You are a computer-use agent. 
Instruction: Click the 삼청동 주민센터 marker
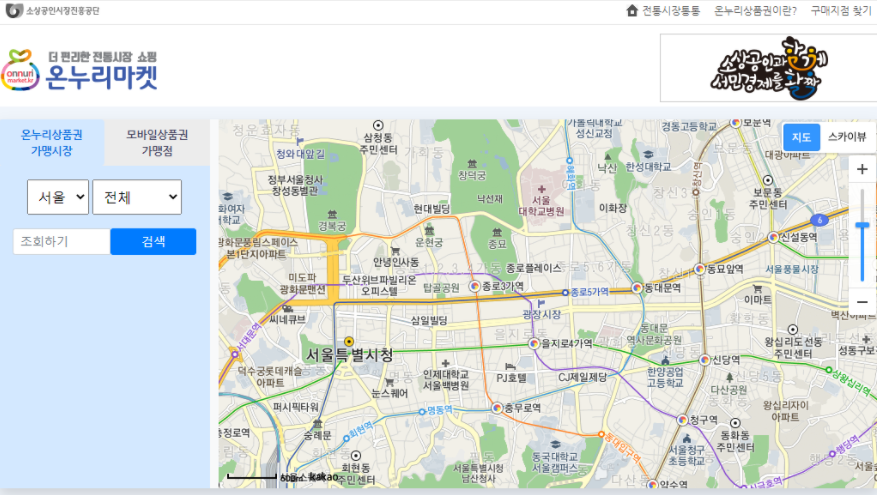tap(378, 125)
